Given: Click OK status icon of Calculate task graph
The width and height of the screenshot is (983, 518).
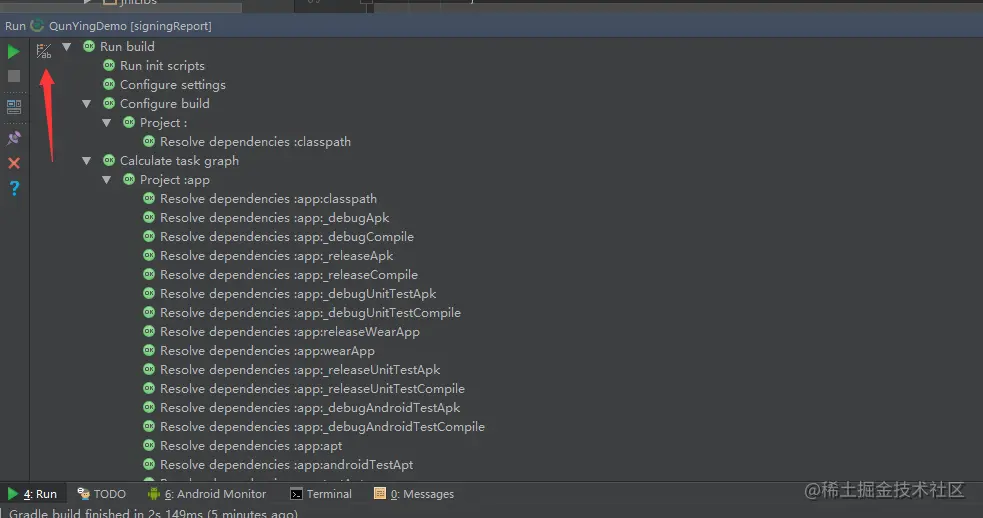Looking at the screenshot, I should point(109,160).
